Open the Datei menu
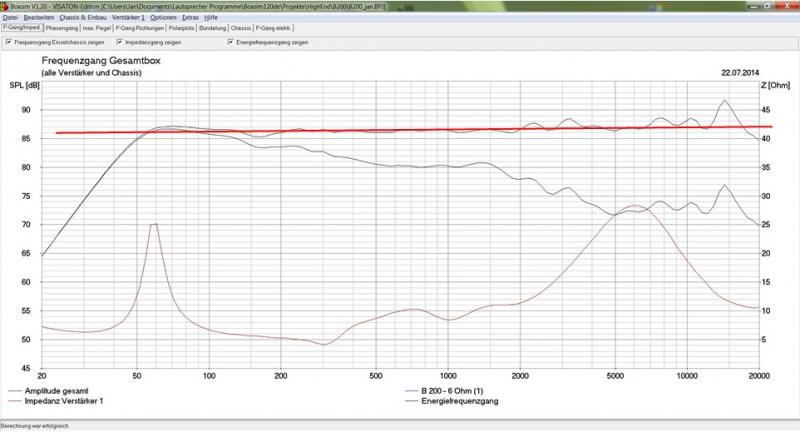Image resolution: width=800 pixels, height=432 pixels. (x=10, y=17)
